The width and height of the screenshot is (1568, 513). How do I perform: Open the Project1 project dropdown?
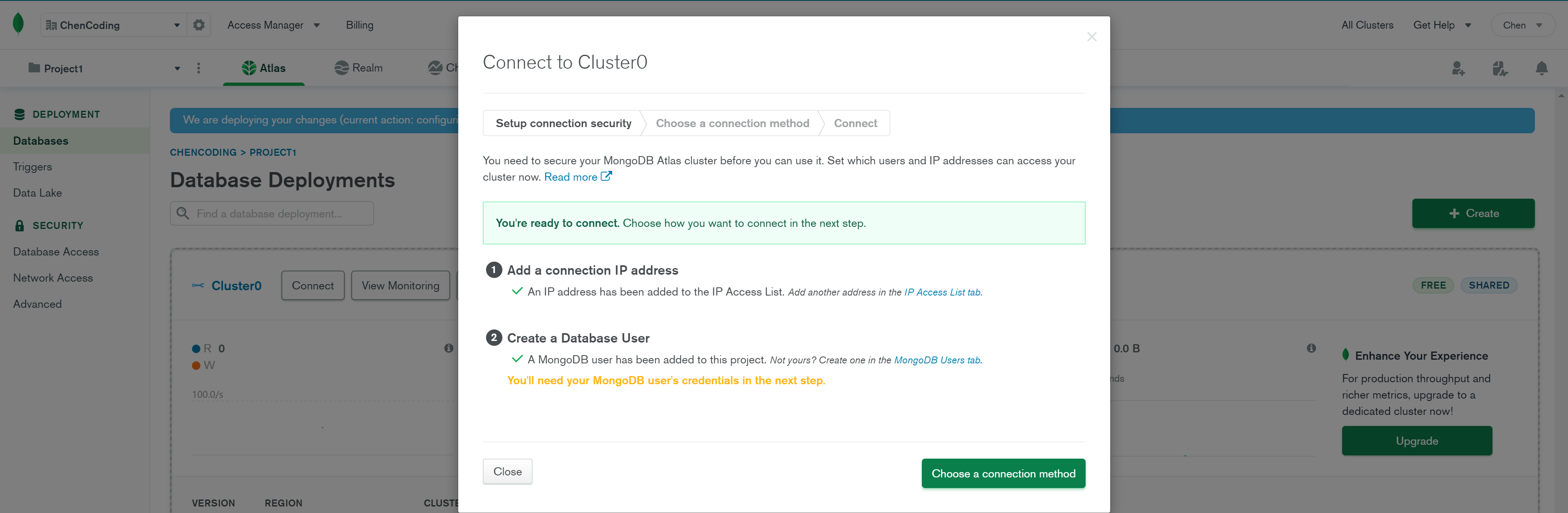[x=104, y=68]
